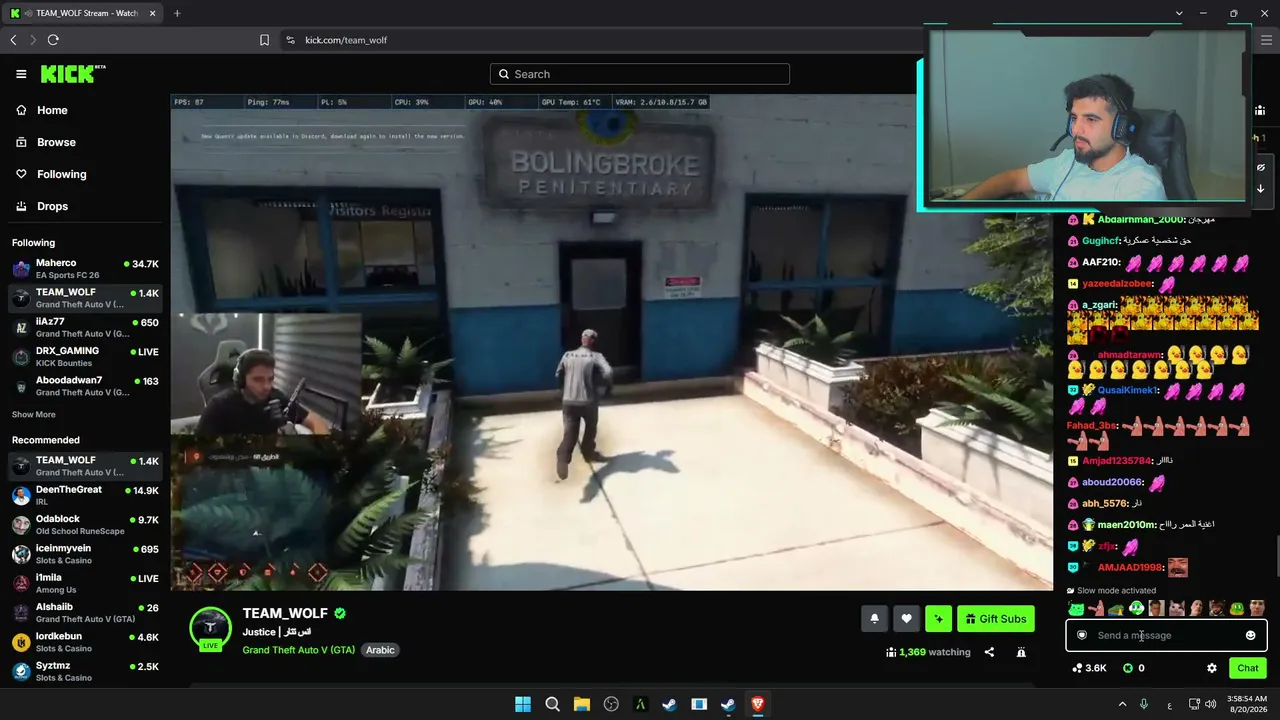The image size is (1280, 720).
Task: Hide the pinned chat item (crossed-eye icon)
Action: [1261, 167]
